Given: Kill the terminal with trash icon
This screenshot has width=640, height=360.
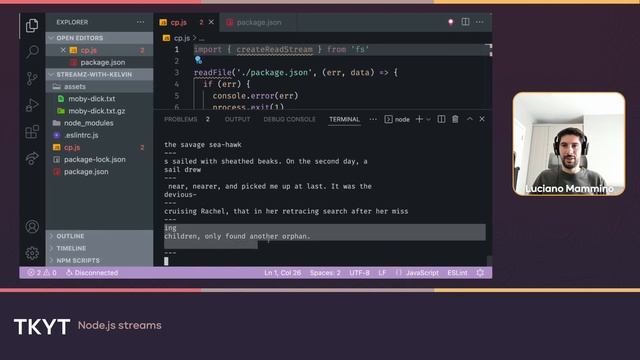Looking at the screenshot, I should coord(455,119).
